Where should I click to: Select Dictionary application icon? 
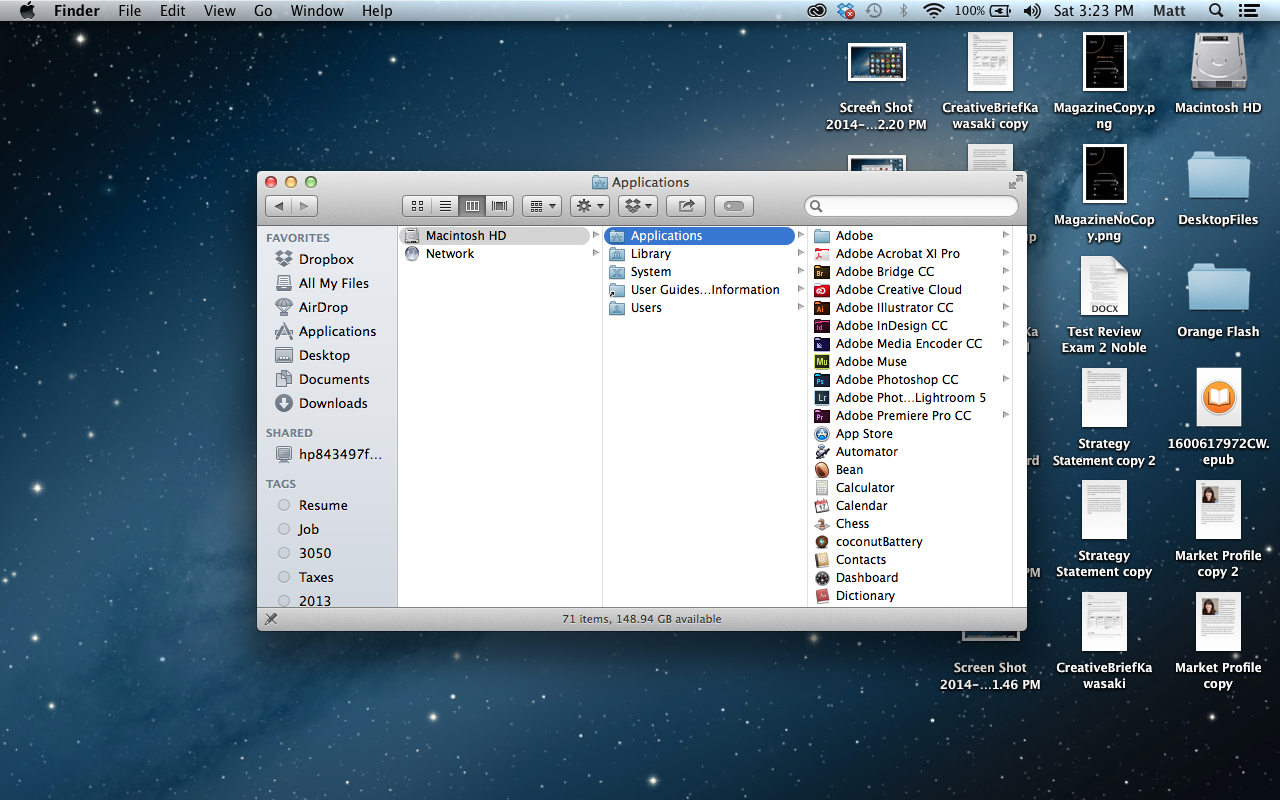822,596
